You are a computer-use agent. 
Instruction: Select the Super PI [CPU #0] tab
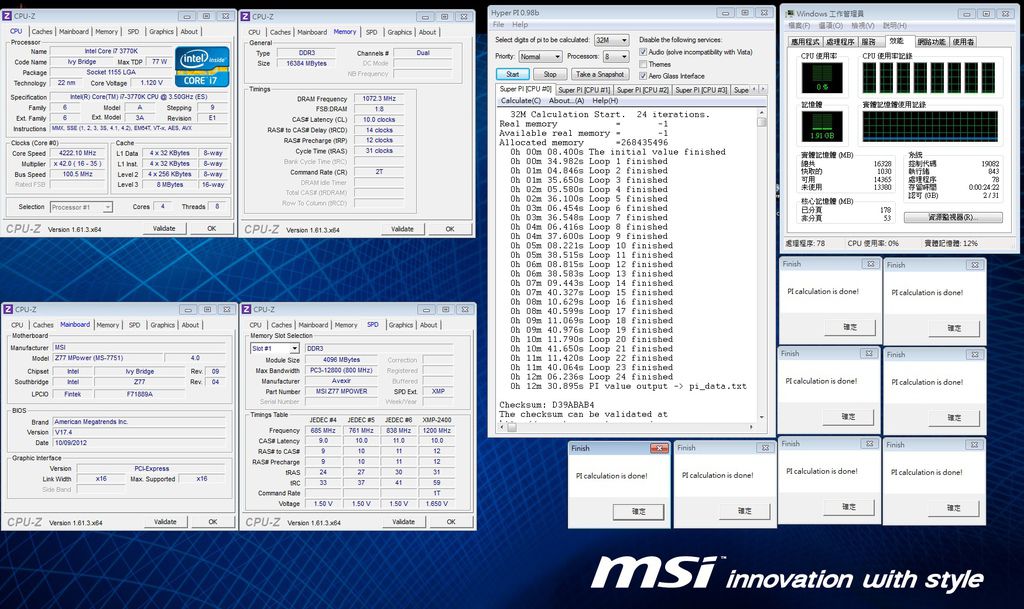525,89
